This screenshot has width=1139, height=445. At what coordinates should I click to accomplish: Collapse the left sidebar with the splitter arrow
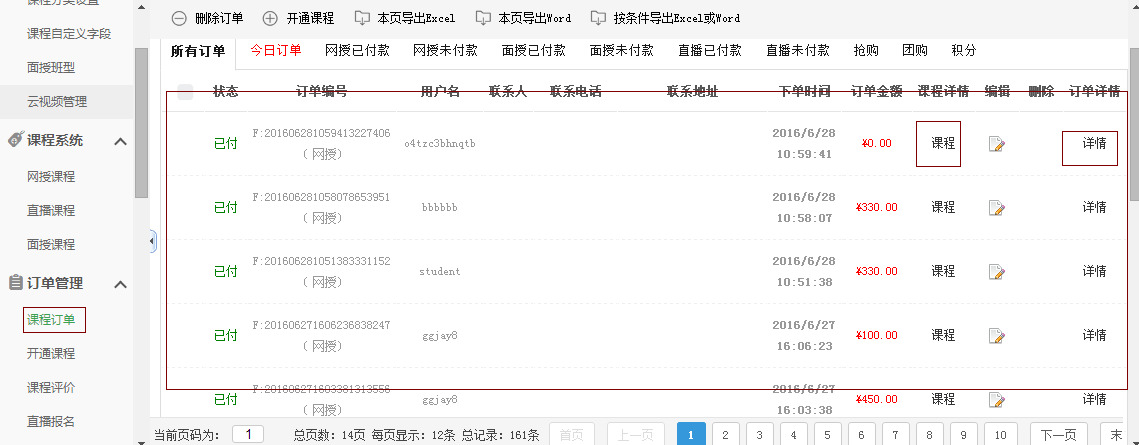[152, 241]
